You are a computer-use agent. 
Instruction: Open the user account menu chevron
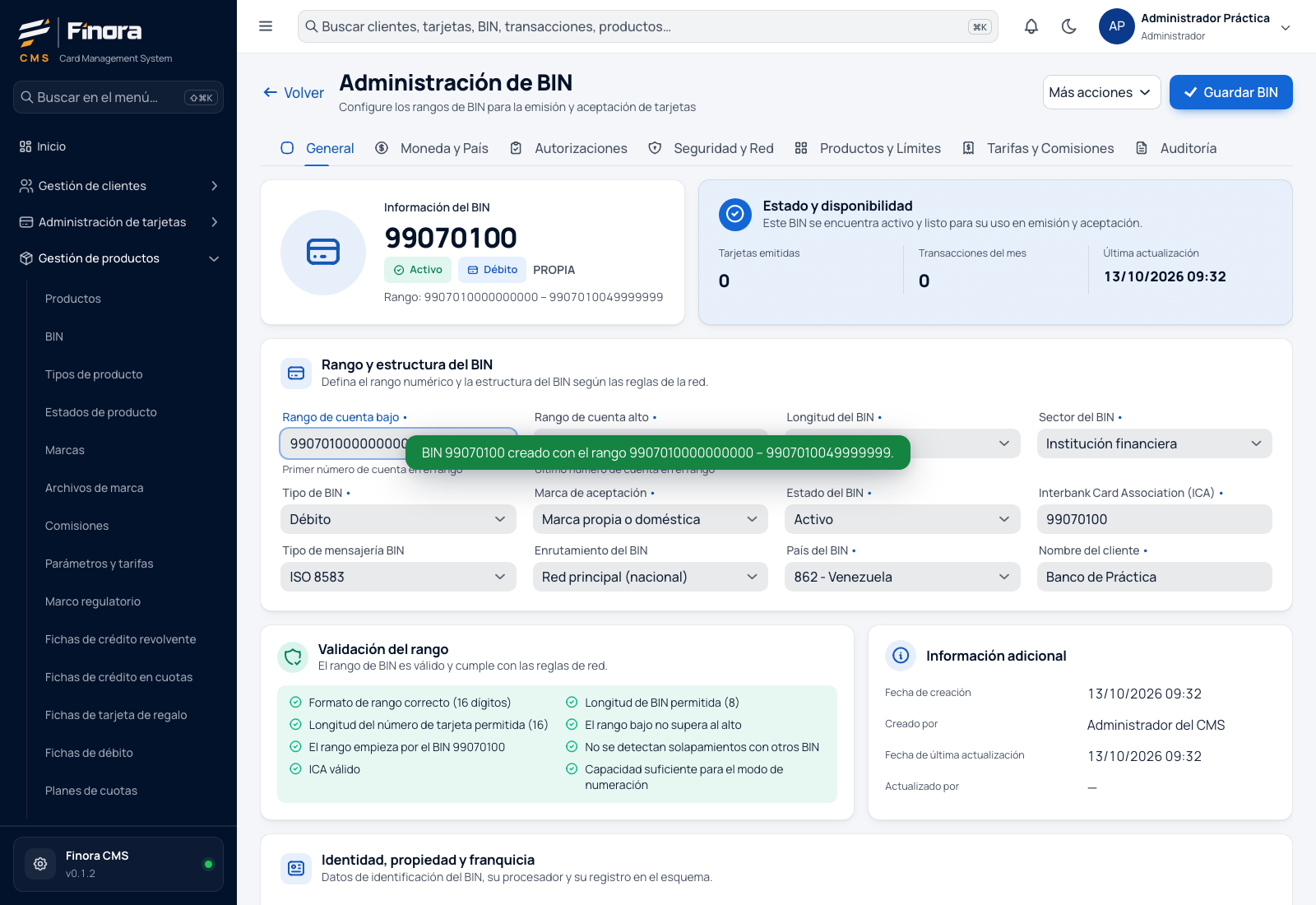[1286, 27]
